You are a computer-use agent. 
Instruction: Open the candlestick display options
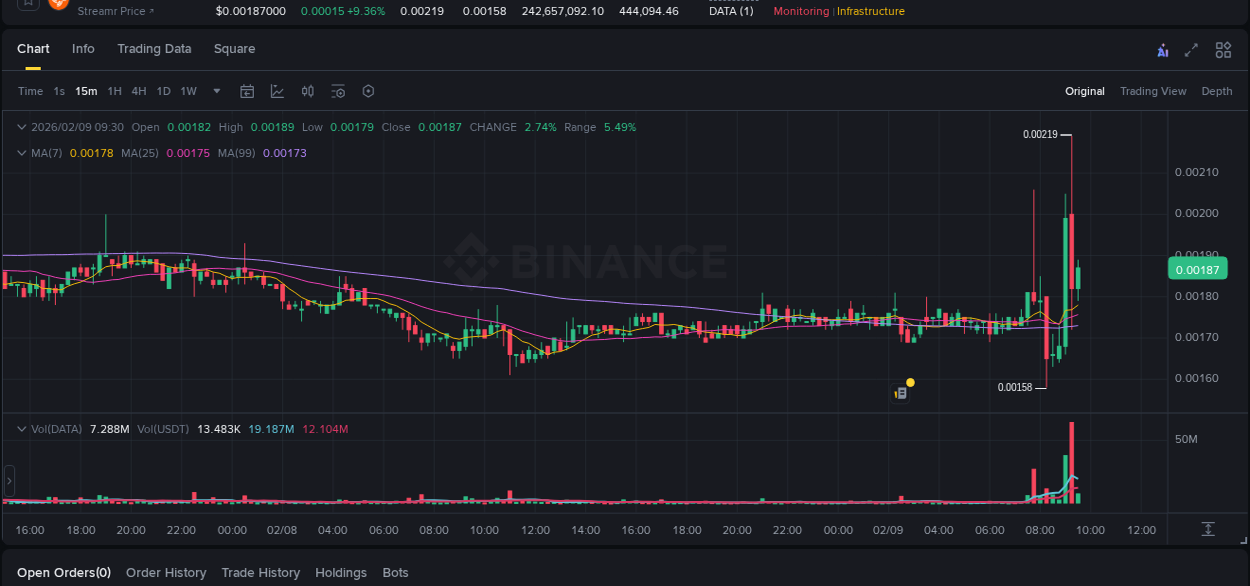307,91
